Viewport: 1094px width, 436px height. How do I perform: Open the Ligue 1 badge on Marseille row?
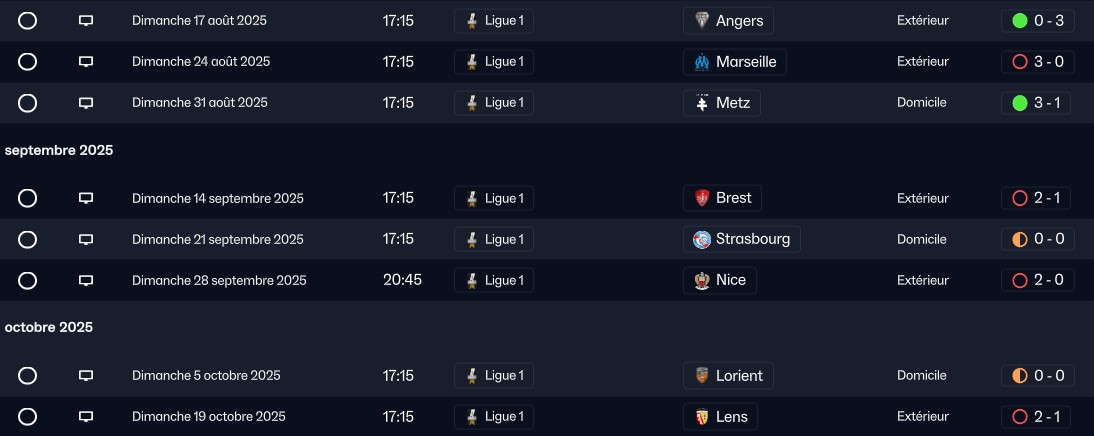pyautogui.click(x=494, y=62)
